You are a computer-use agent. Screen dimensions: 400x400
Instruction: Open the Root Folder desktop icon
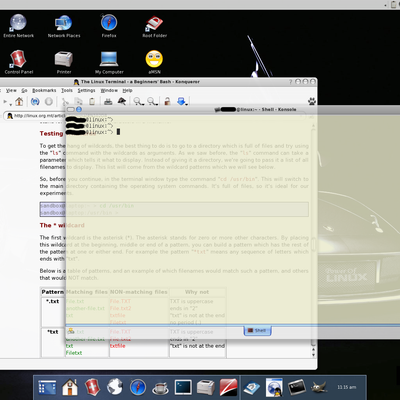(x=154, y=26)
